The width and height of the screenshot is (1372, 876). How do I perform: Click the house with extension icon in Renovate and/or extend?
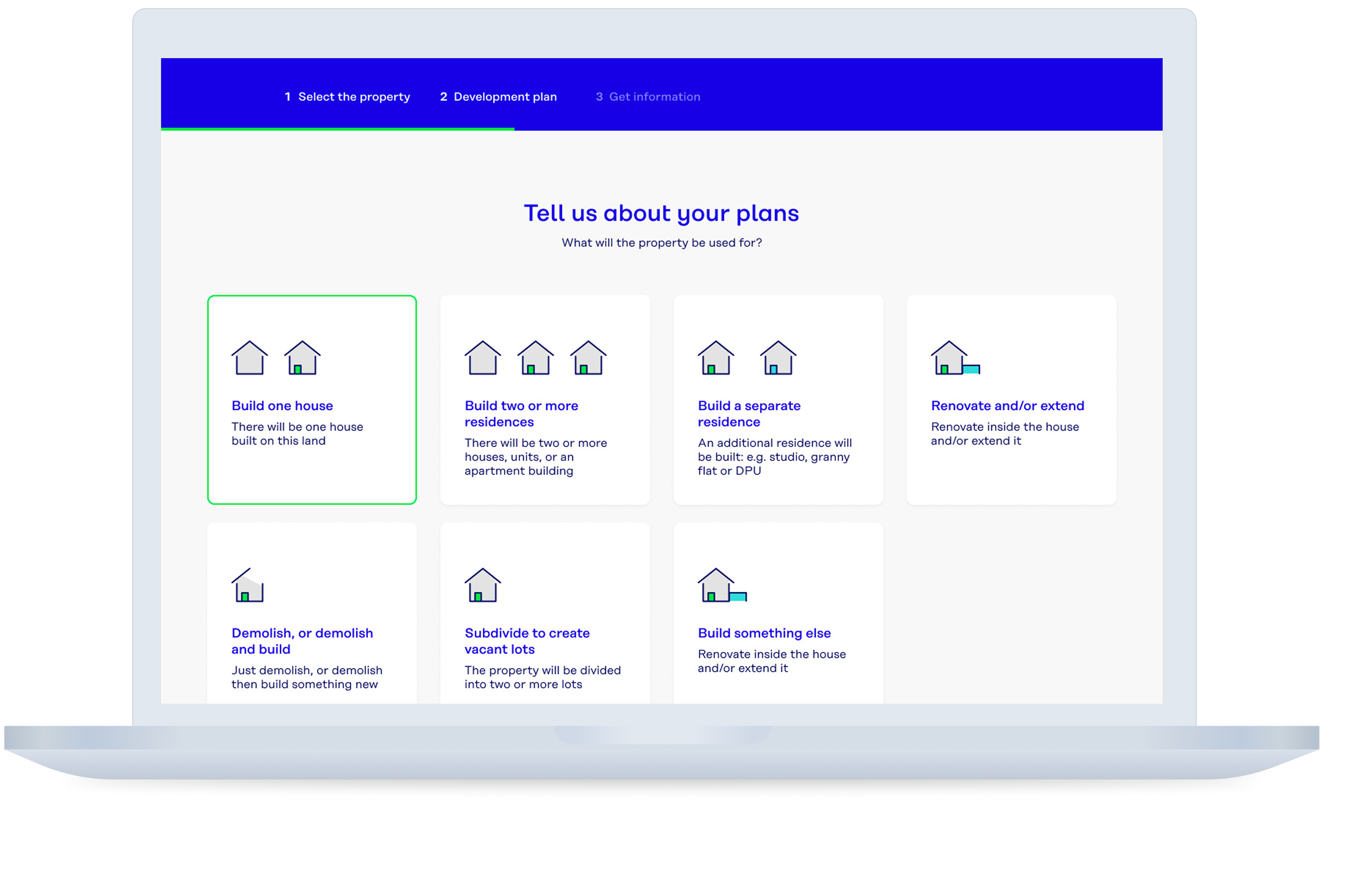955,358
